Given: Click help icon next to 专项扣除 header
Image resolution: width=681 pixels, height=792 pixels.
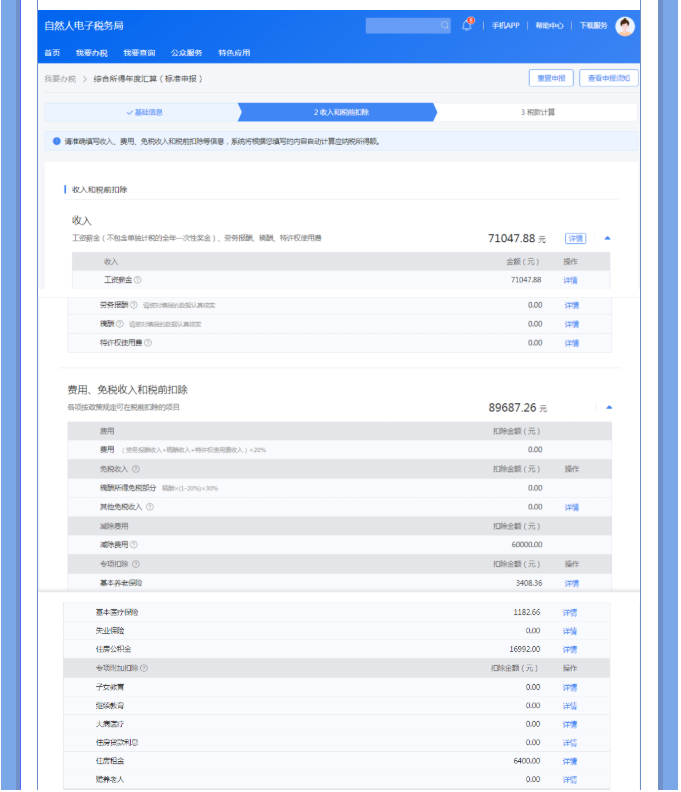Looking at the screenshot, I should tap(136, 564).
